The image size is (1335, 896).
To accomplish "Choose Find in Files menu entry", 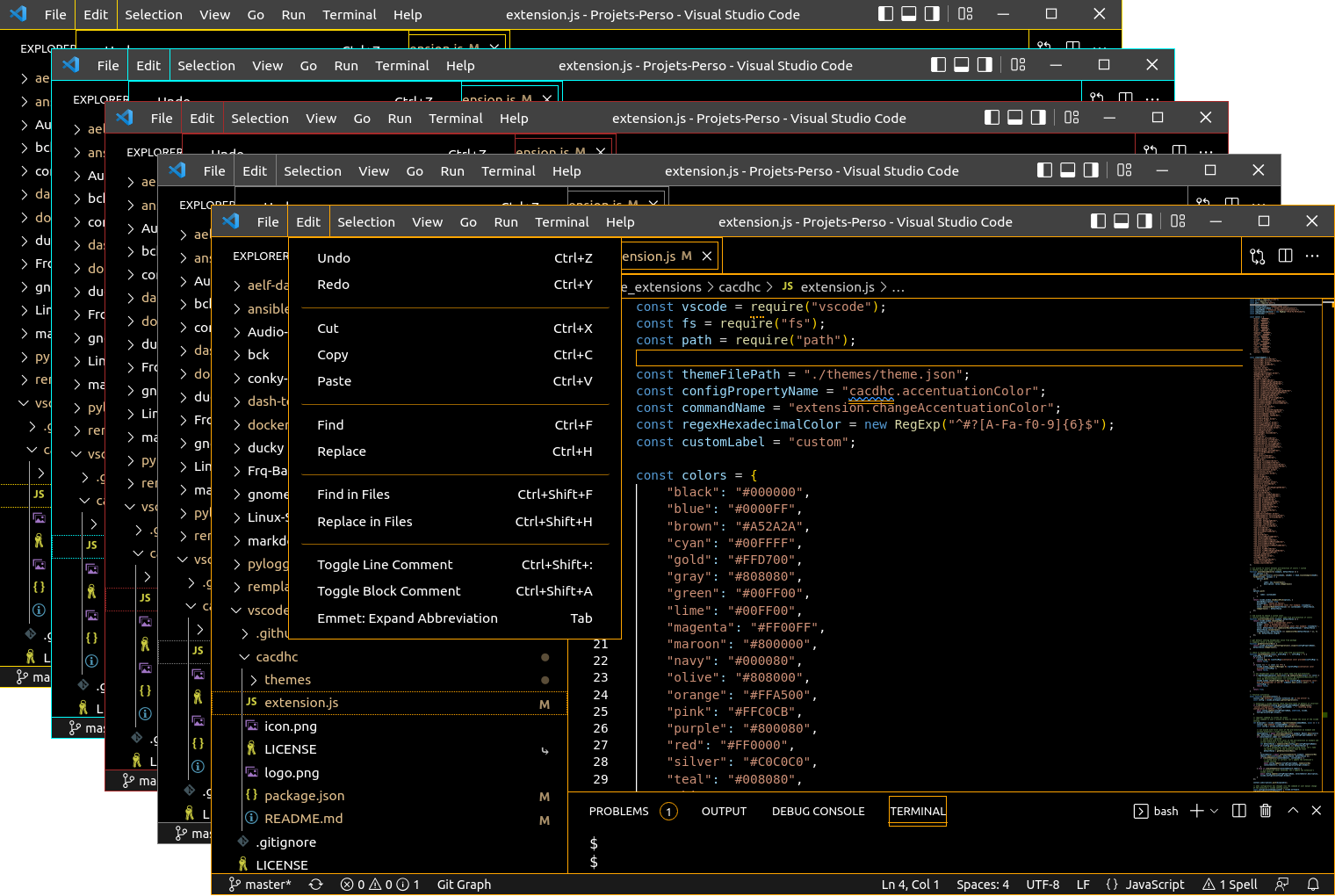I will coord(455,495).
